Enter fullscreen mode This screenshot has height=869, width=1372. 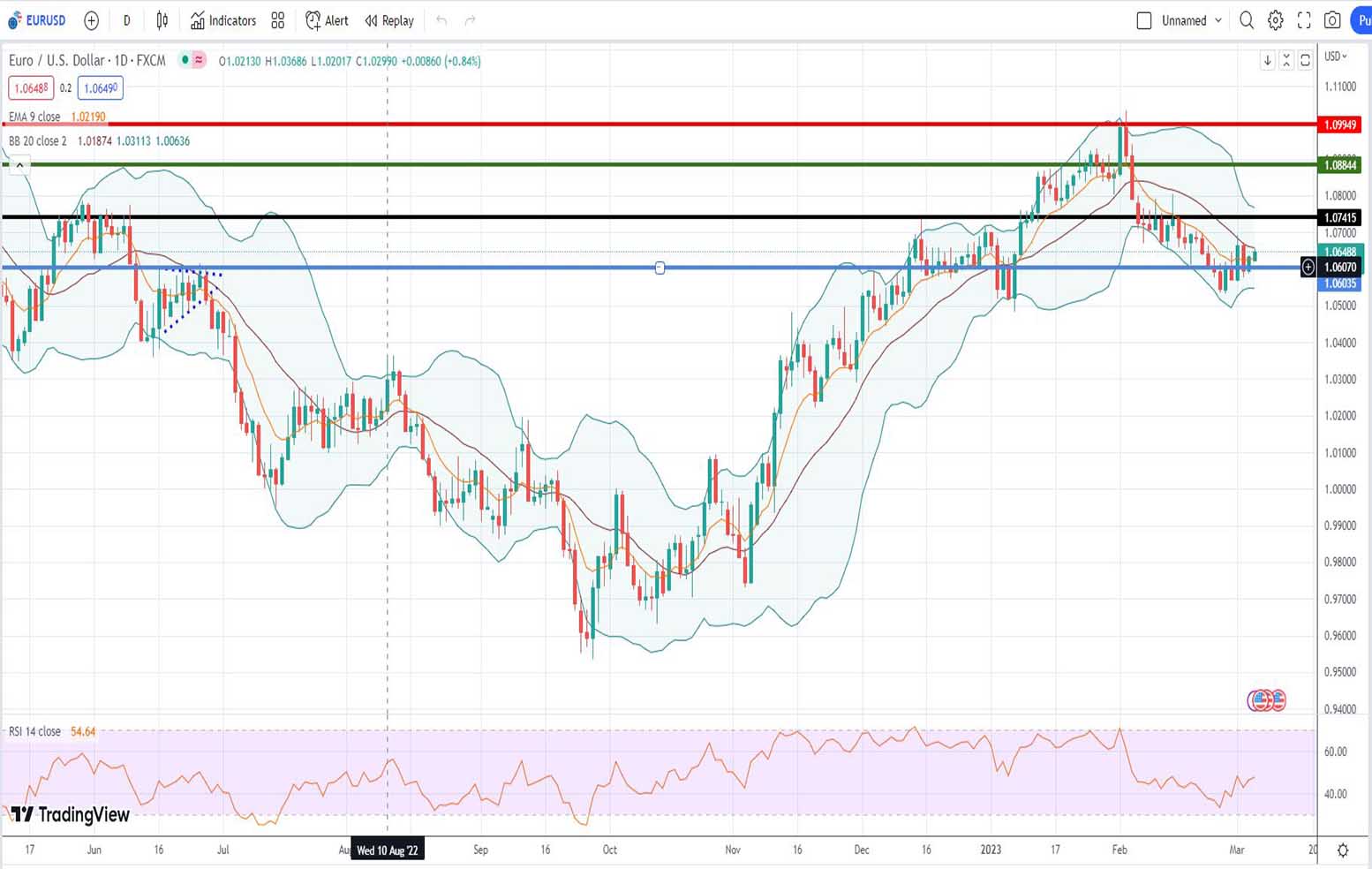pyautogui.click(x=1304, y=20)
